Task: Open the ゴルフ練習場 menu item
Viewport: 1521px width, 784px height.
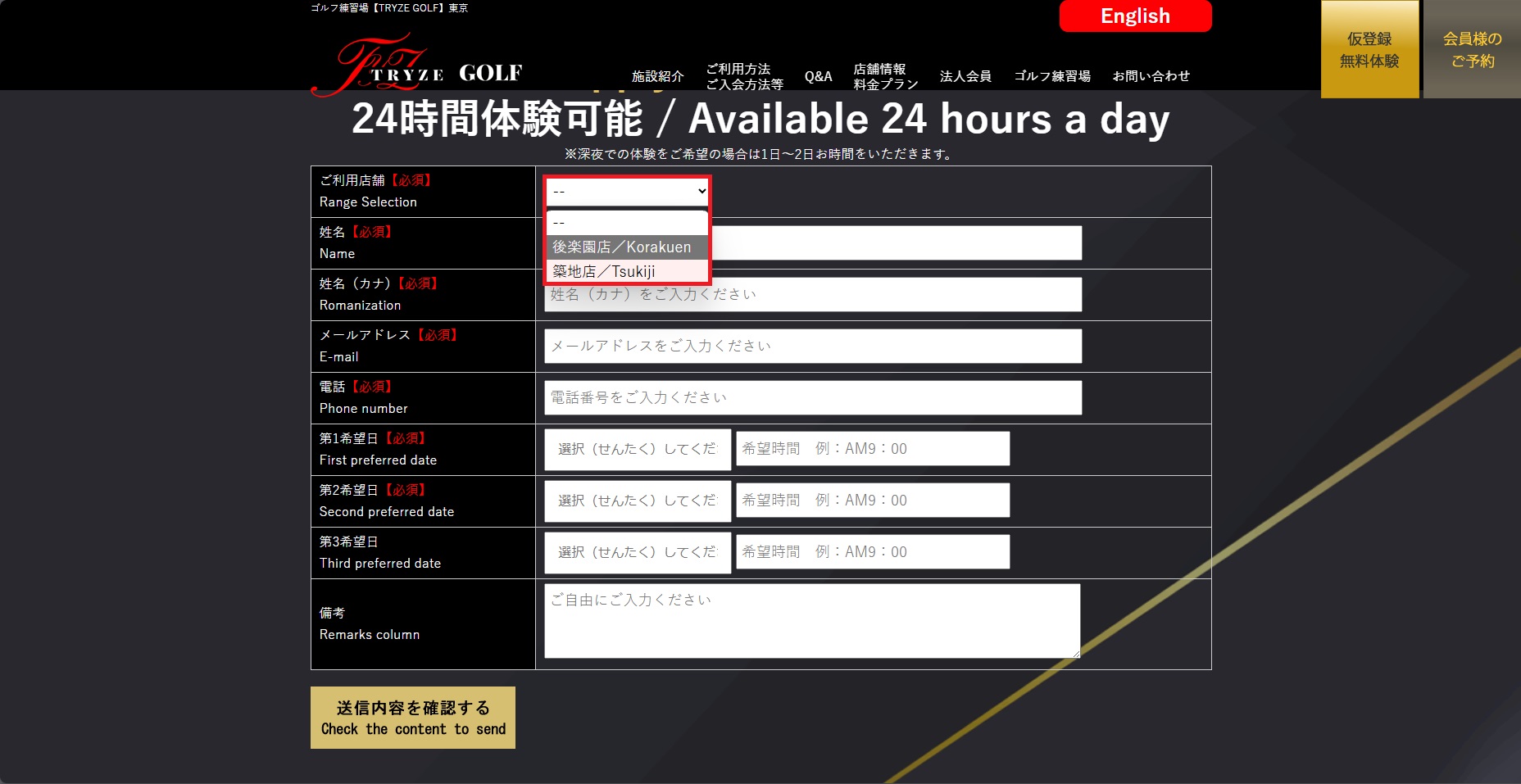Action: coord(1052,76)
